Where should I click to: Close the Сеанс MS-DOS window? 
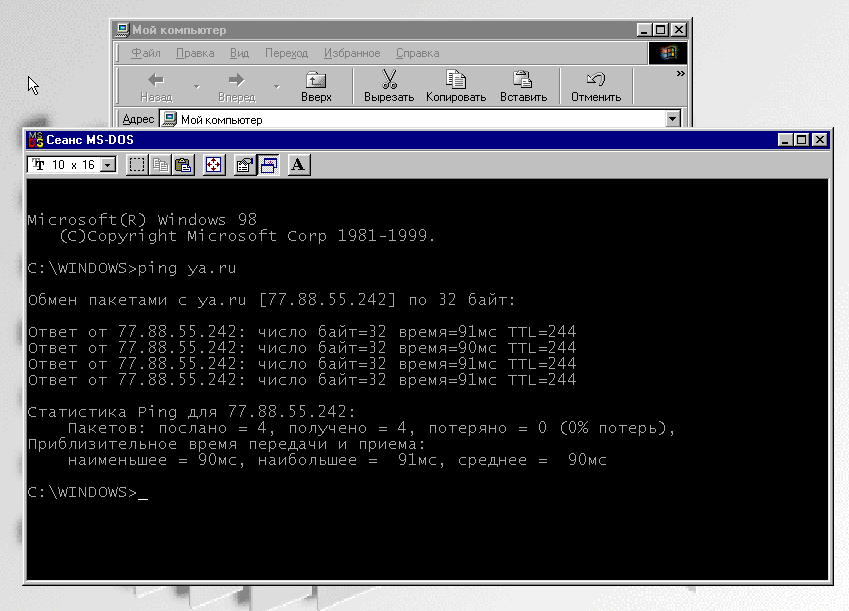point(820,140)
